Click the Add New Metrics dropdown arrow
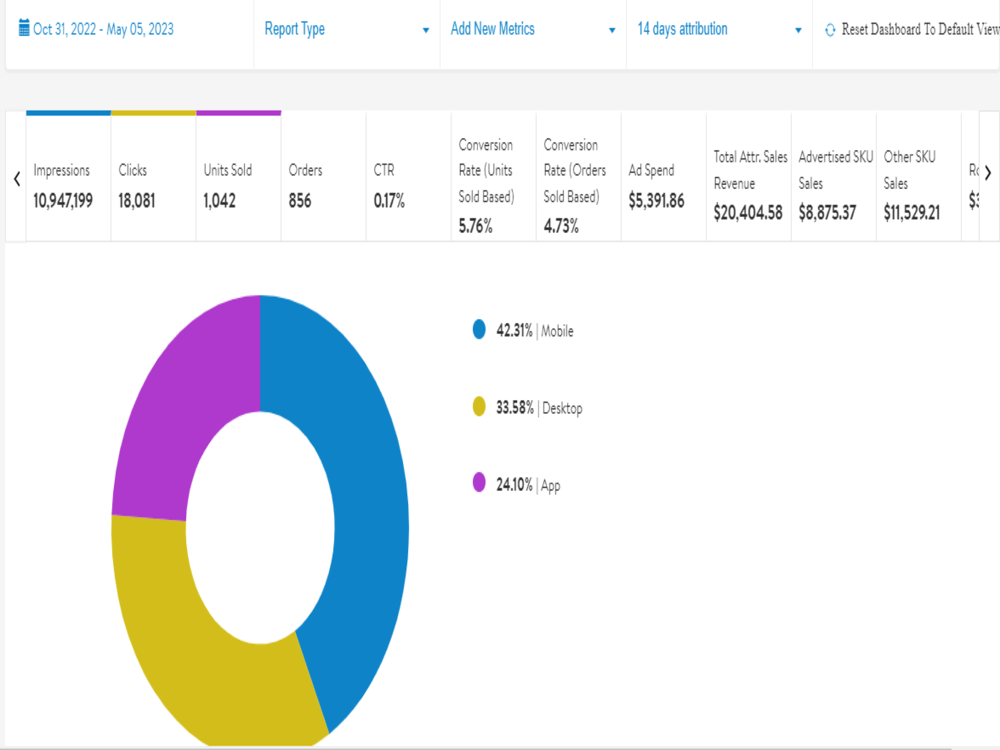 612,31
